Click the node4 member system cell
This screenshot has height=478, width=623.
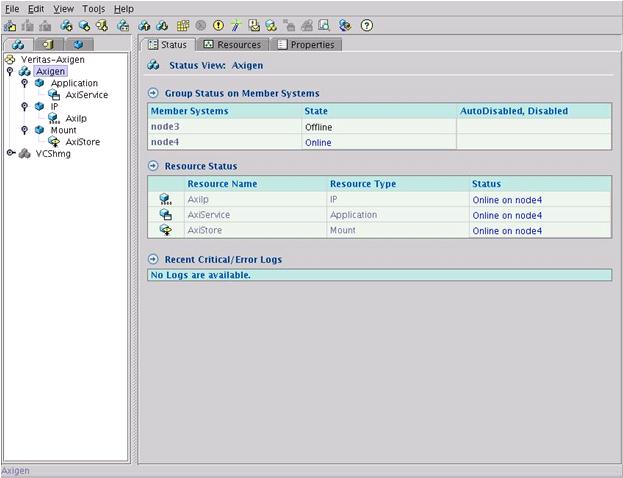click(x=224, y=142)
